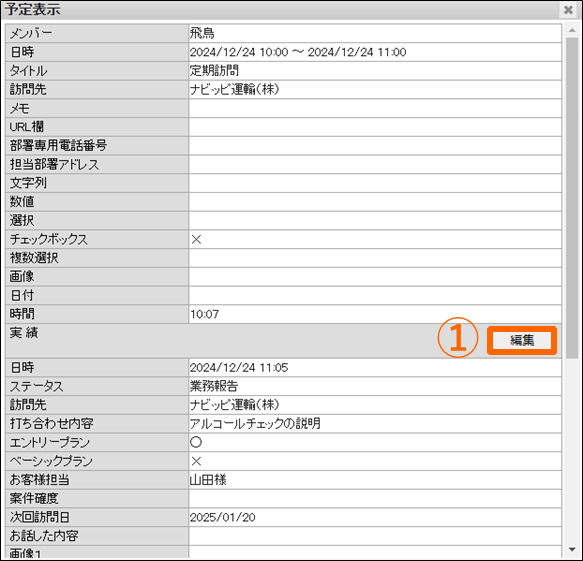Image resolution: width=583 pixels, height=561 pixels.
Task: Click the vertical scrollbar thumb
Action: coord(572,198)
